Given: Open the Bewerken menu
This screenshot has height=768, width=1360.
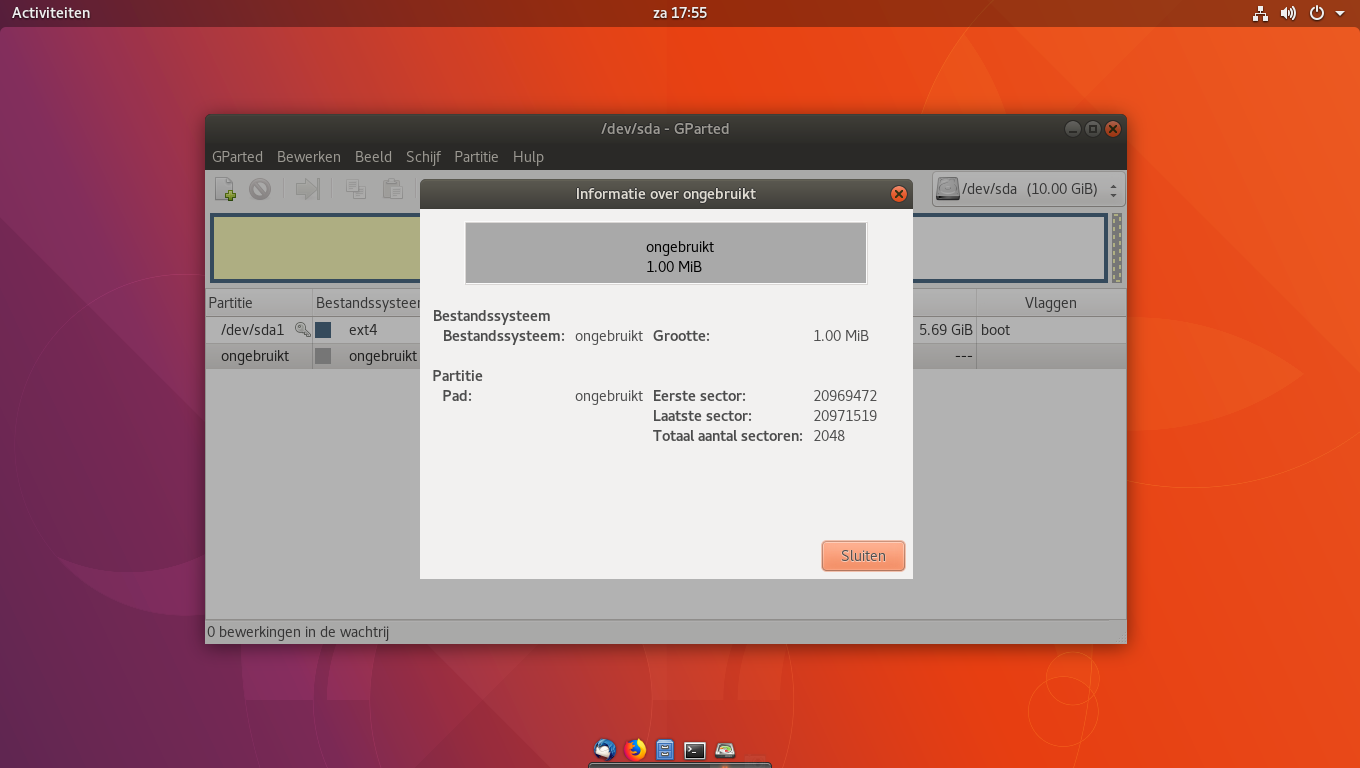Looking at the screenshot, I should pos(308,157).
